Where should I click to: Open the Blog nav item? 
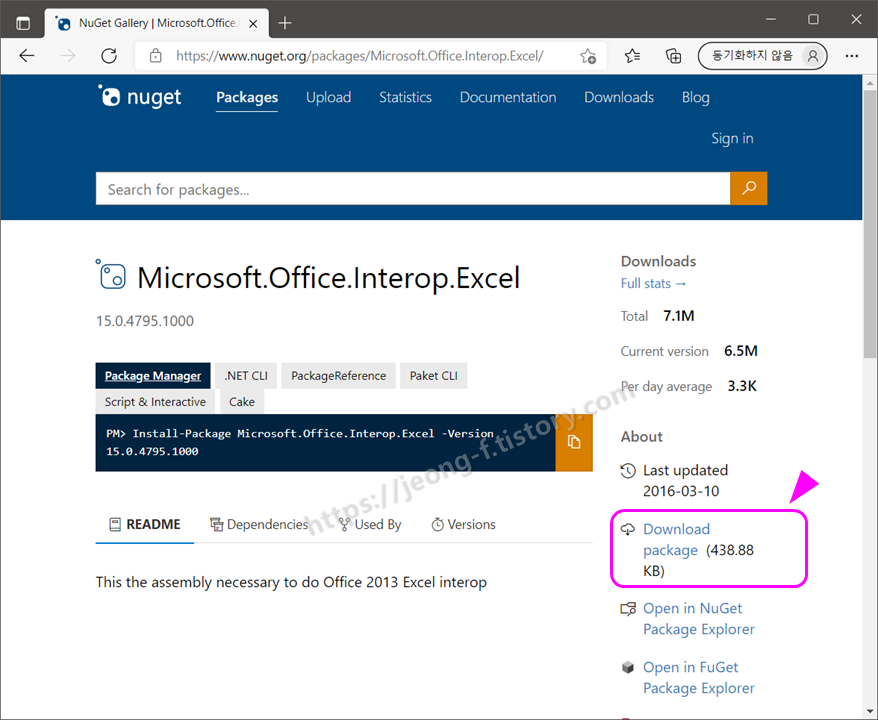pos(695,97)
